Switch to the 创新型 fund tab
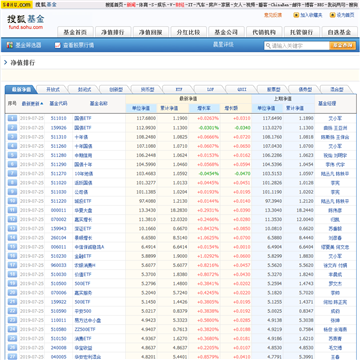 coord(116,89)
